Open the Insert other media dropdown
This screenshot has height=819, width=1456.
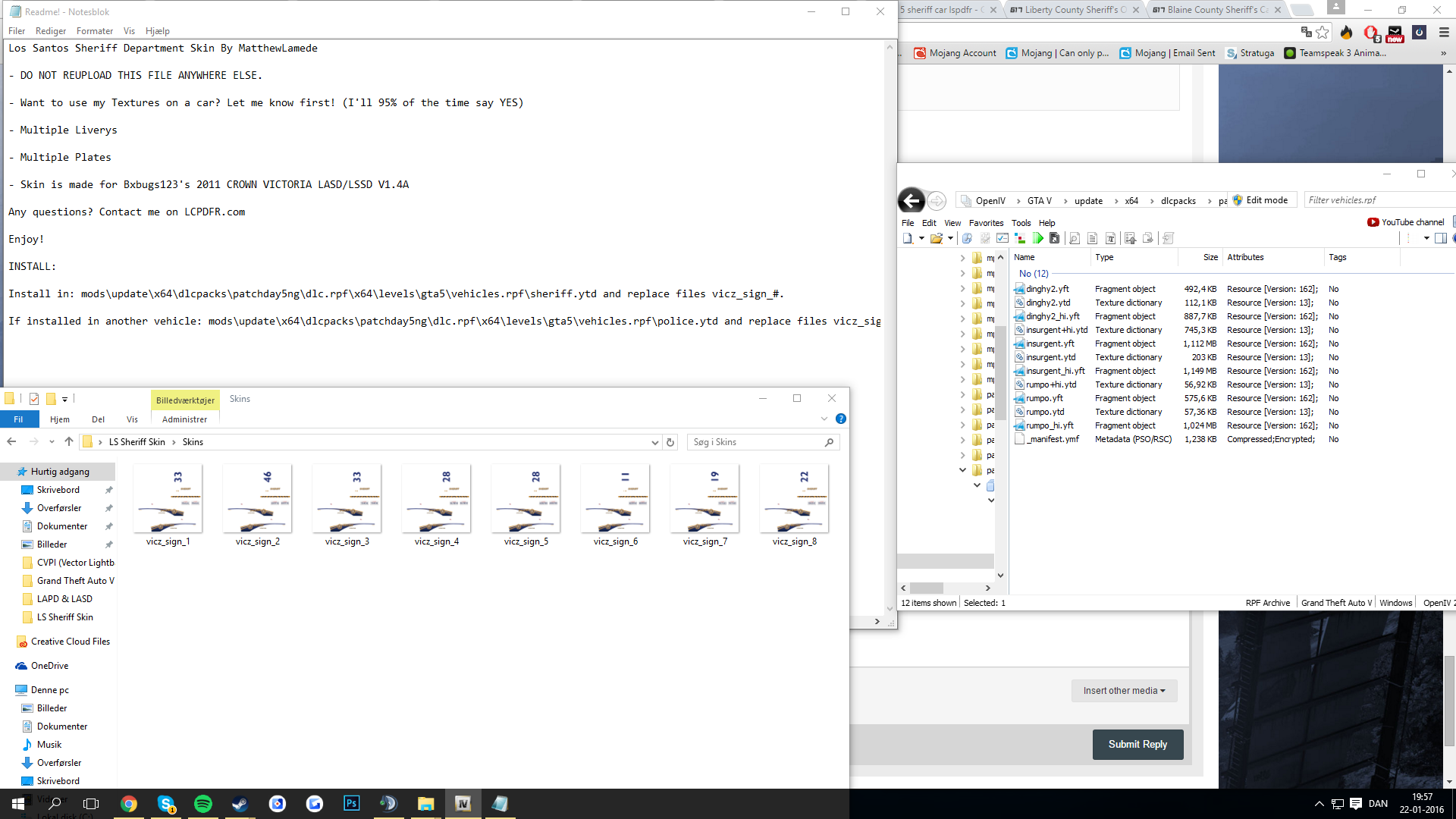pyautogui.click(x=1124, y=691)
